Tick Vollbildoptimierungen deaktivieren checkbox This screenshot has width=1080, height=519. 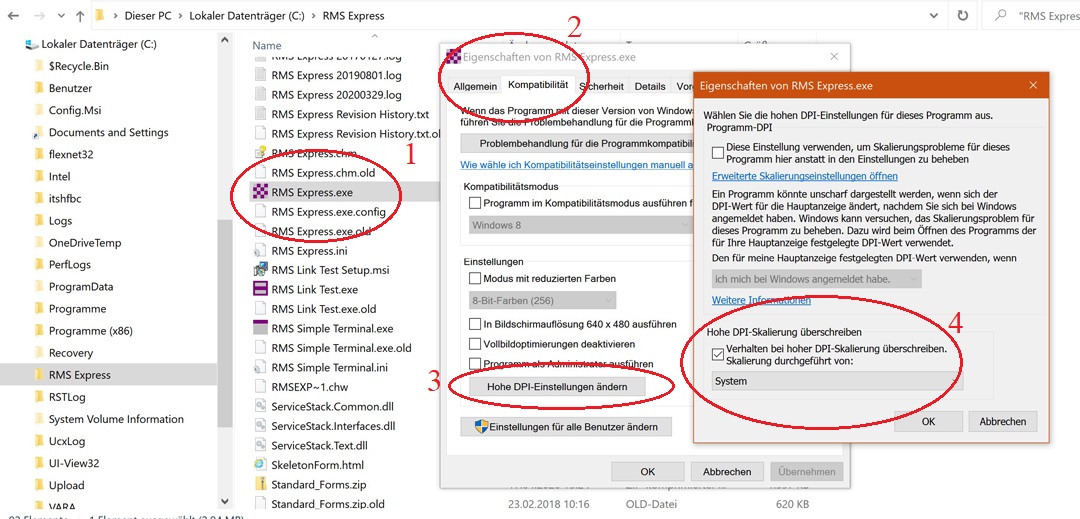(475, 343)
